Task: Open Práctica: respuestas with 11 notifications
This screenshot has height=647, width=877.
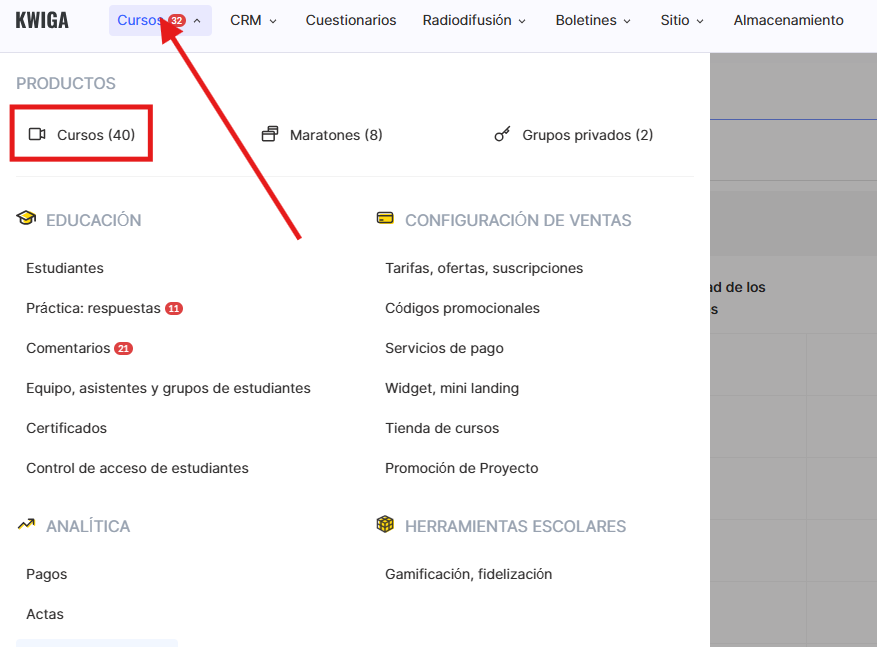Action: click(93, 308)
